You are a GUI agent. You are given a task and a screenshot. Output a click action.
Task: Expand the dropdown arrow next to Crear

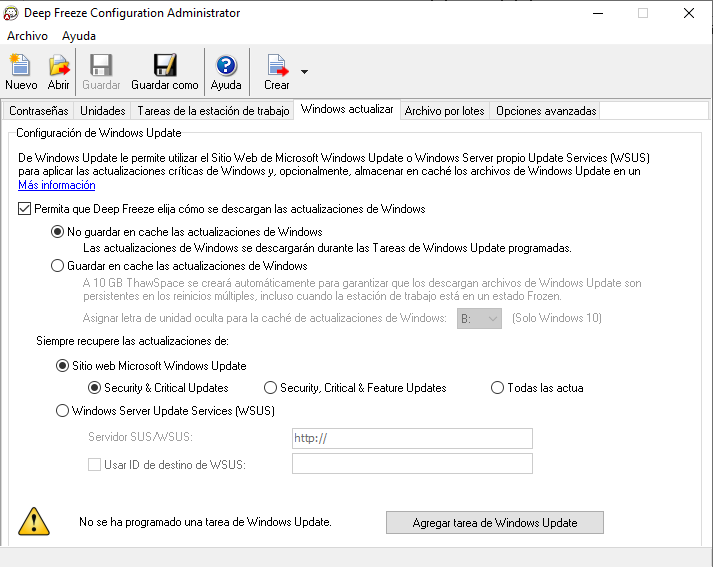[x=304, y=71]
